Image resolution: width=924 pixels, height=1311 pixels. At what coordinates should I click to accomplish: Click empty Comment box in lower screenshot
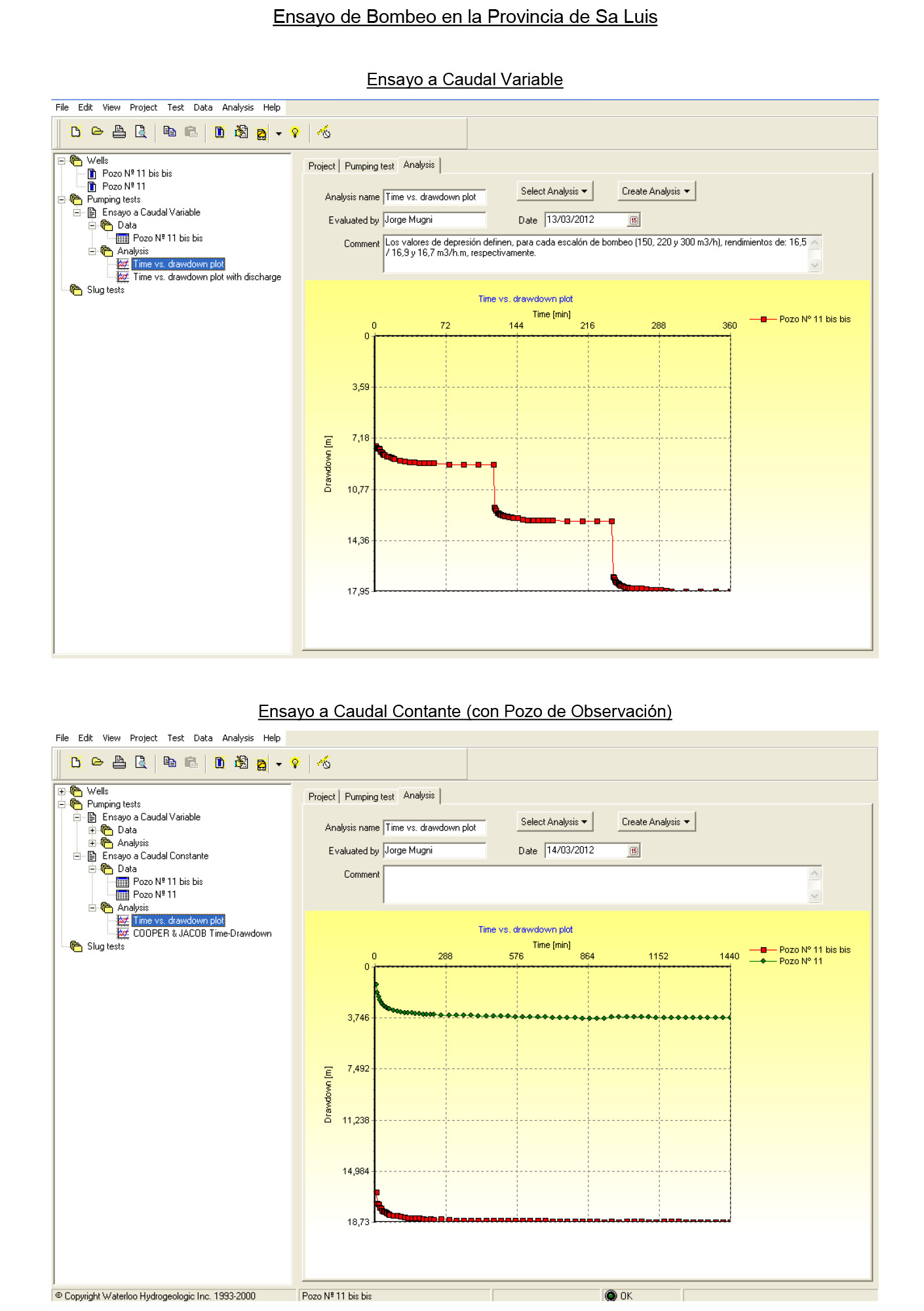click(596, 884)
